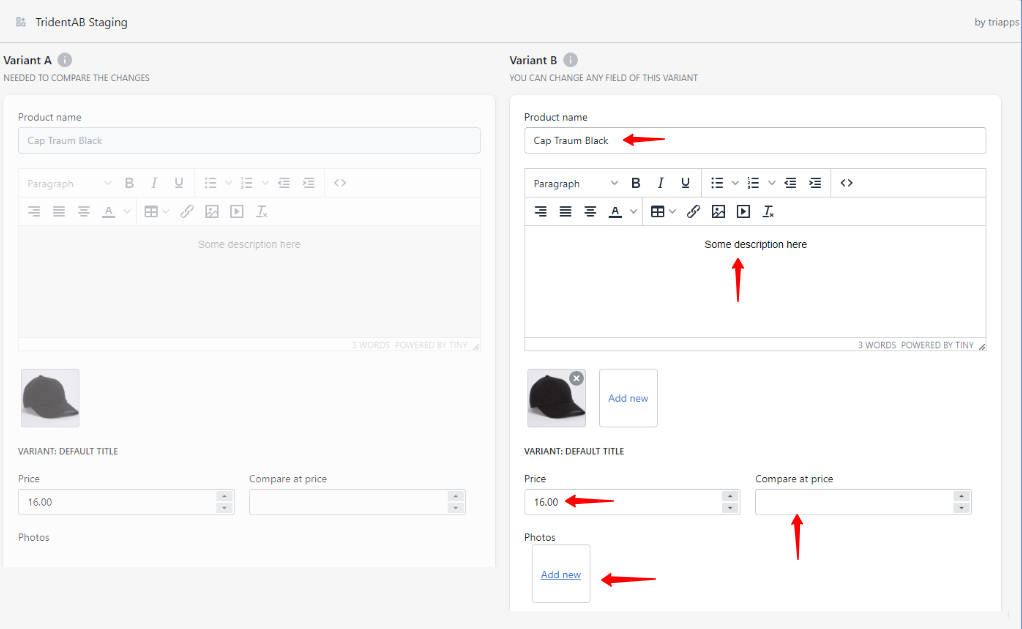Expand the table menu arrow in Variant A

[166, 212]
